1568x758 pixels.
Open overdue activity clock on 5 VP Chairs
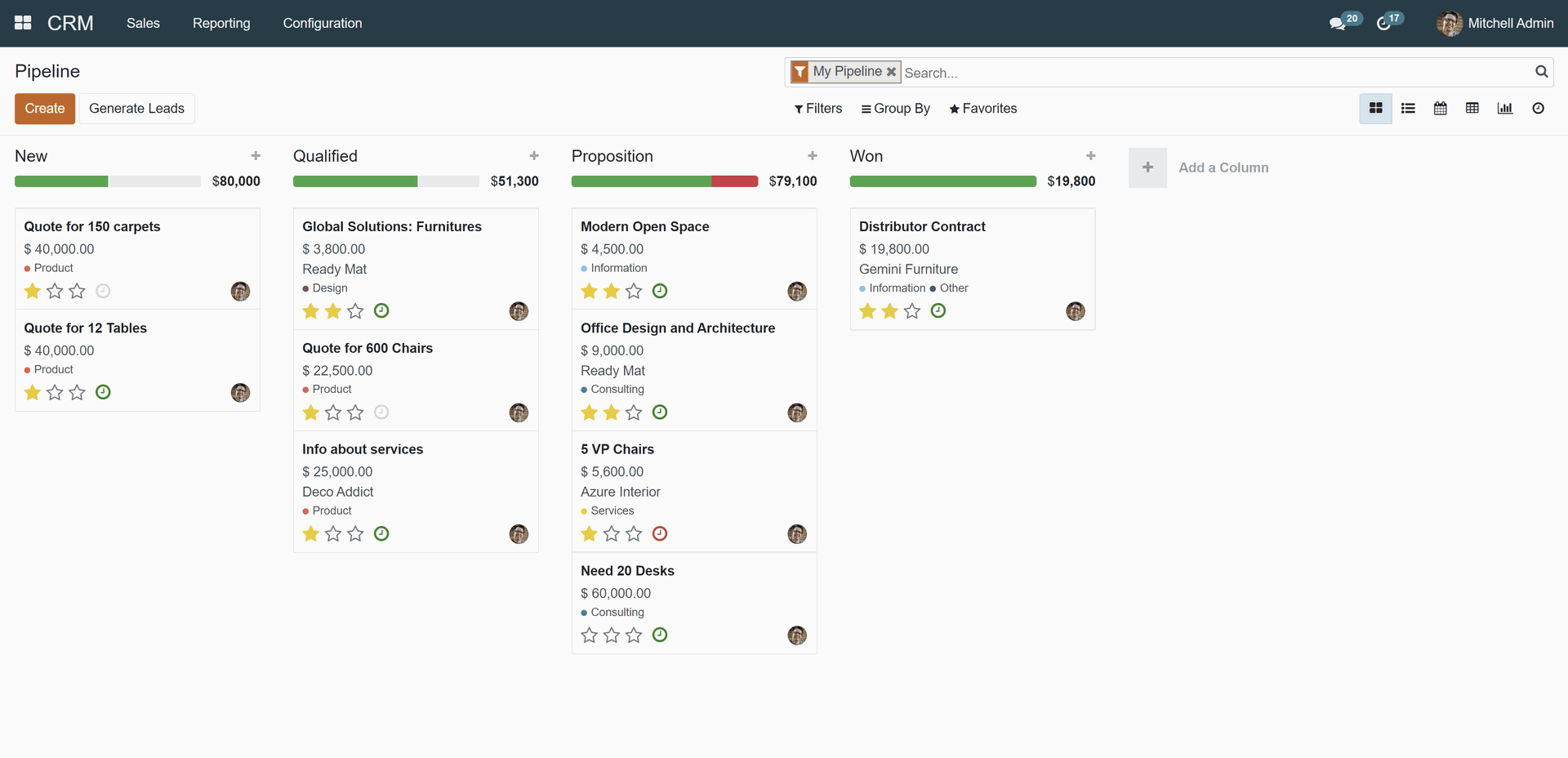click(660, 533)
